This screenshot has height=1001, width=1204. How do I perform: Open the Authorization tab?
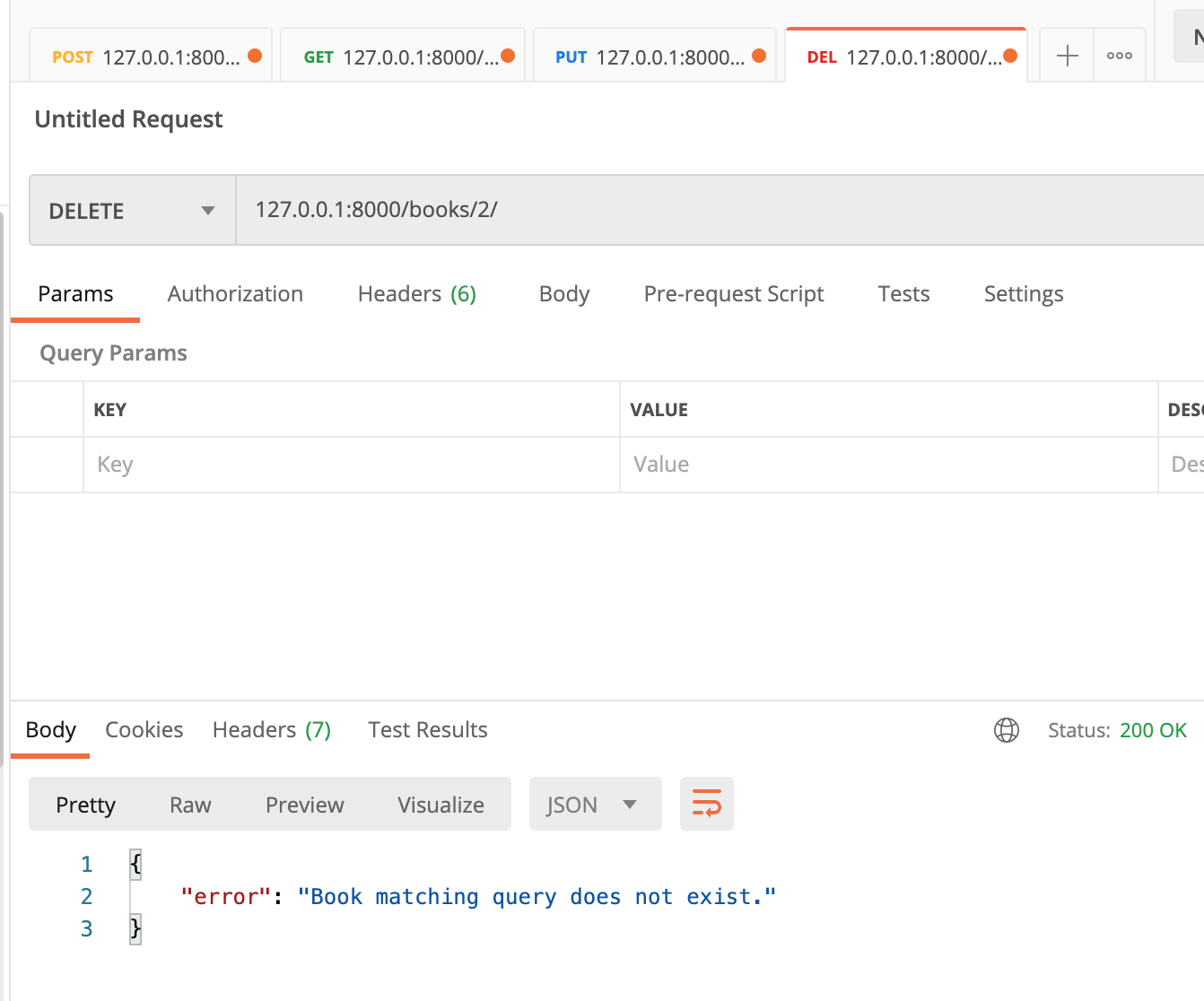(x=235, y=294)
